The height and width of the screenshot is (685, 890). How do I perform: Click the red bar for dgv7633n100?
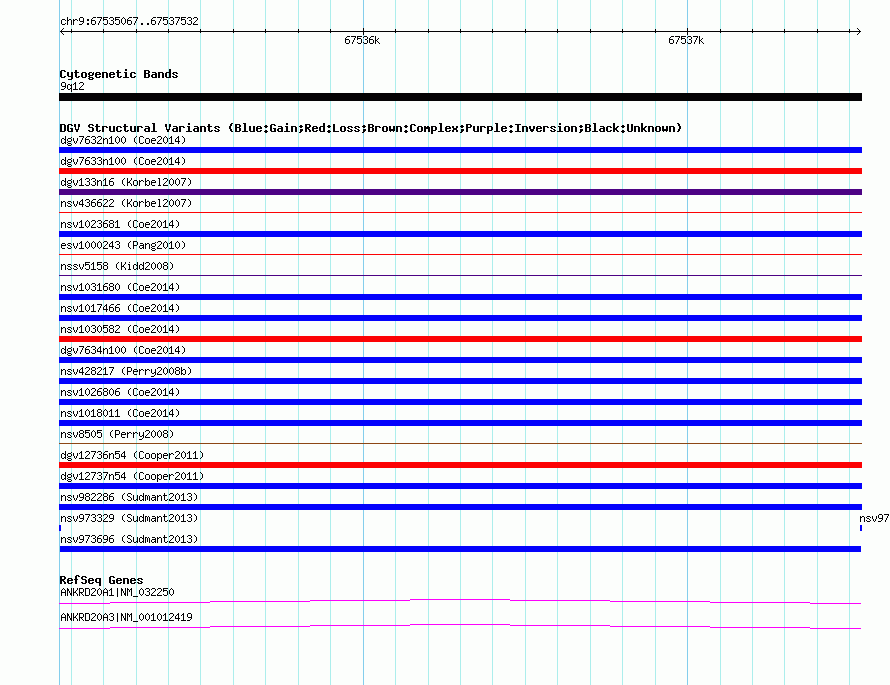coord(460,171)
